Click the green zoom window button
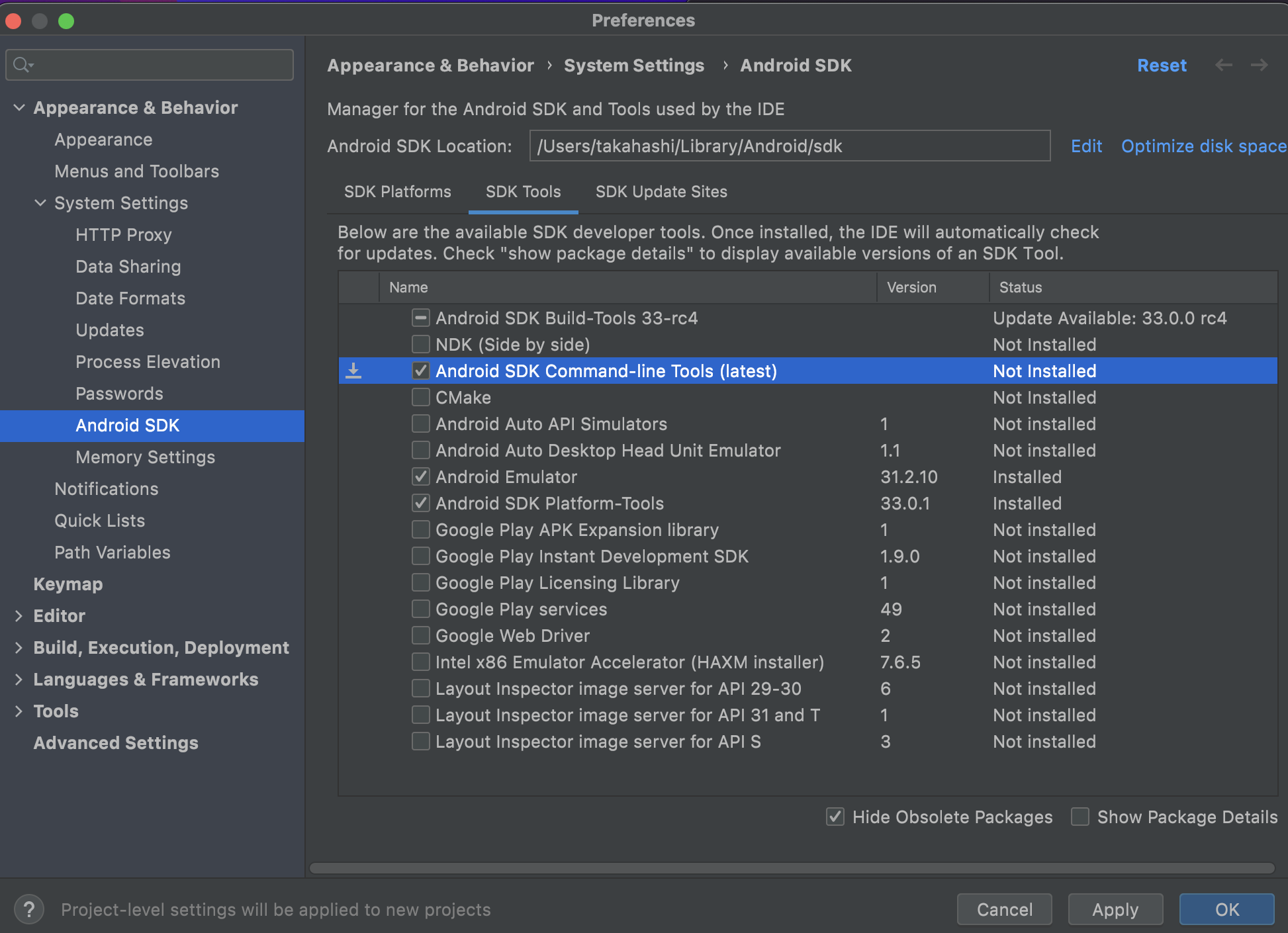Viewport: 1288px width, 933px height. click(66, 21)
